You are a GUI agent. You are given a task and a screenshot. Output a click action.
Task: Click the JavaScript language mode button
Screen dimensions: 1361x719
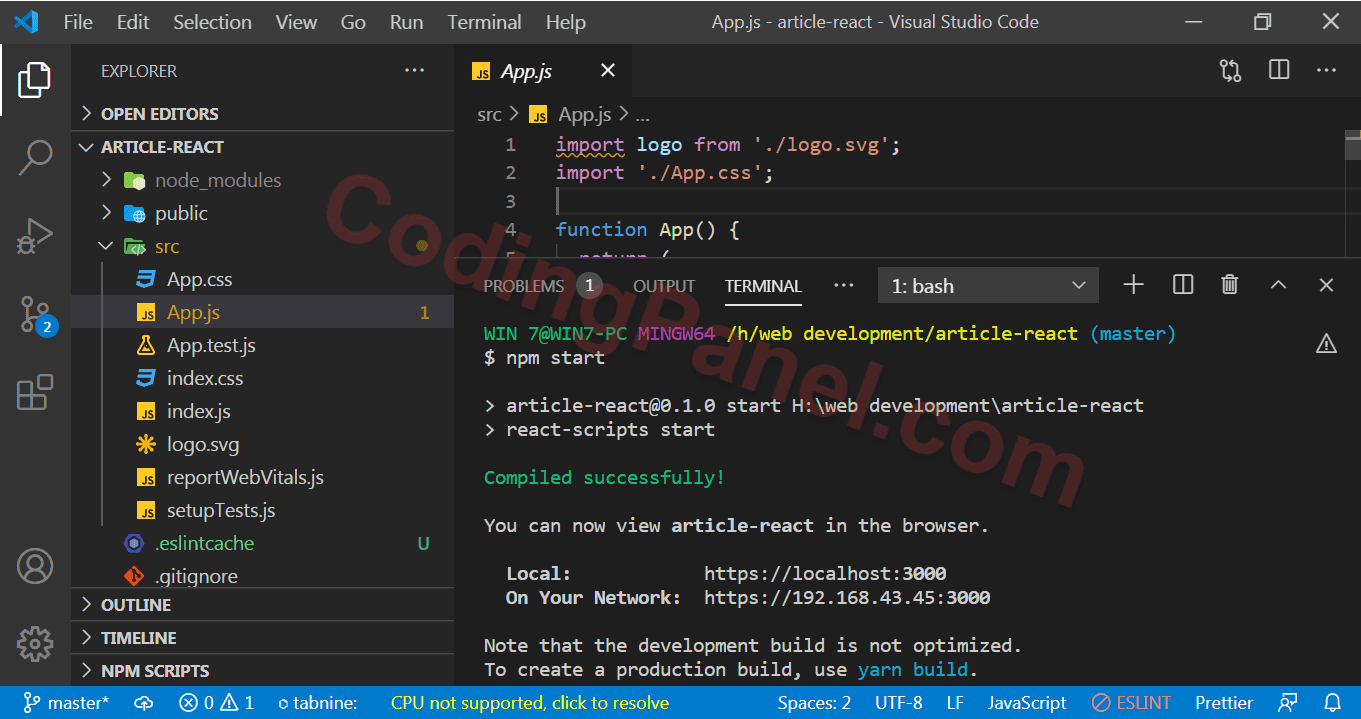(x=1027, y=703)
